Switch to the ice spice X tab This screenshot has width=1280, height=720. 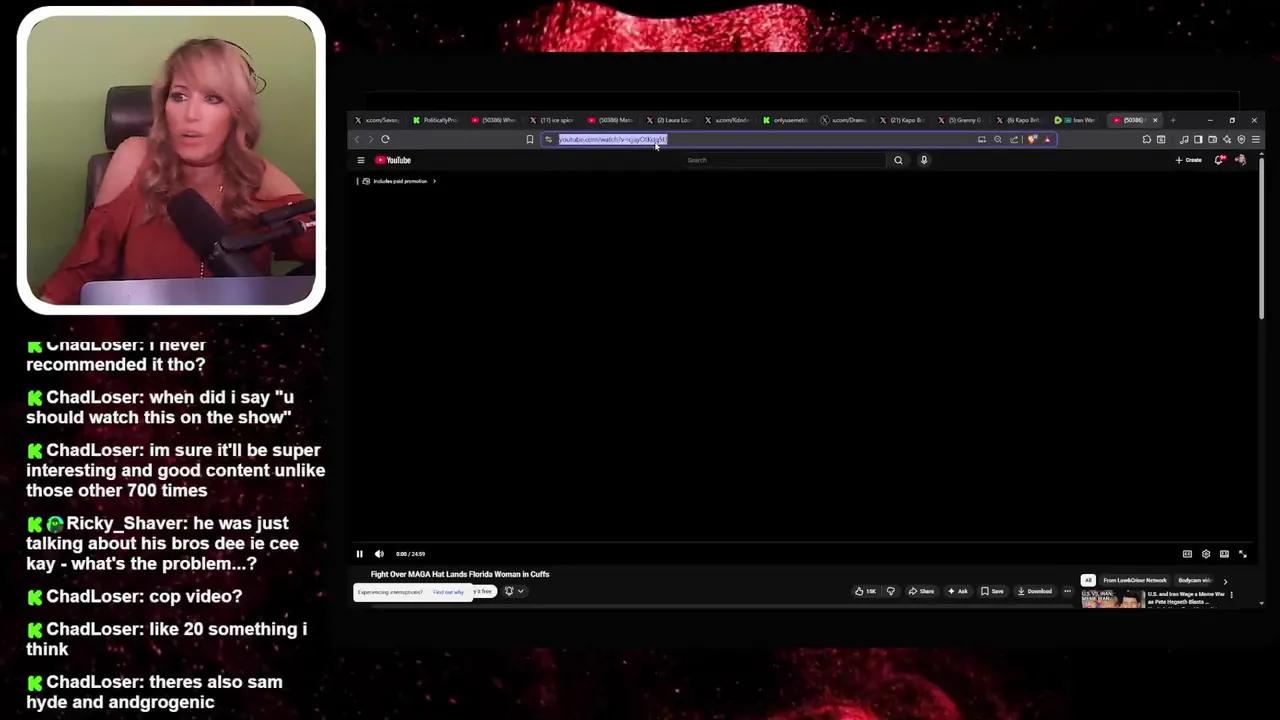pos(554,120)
